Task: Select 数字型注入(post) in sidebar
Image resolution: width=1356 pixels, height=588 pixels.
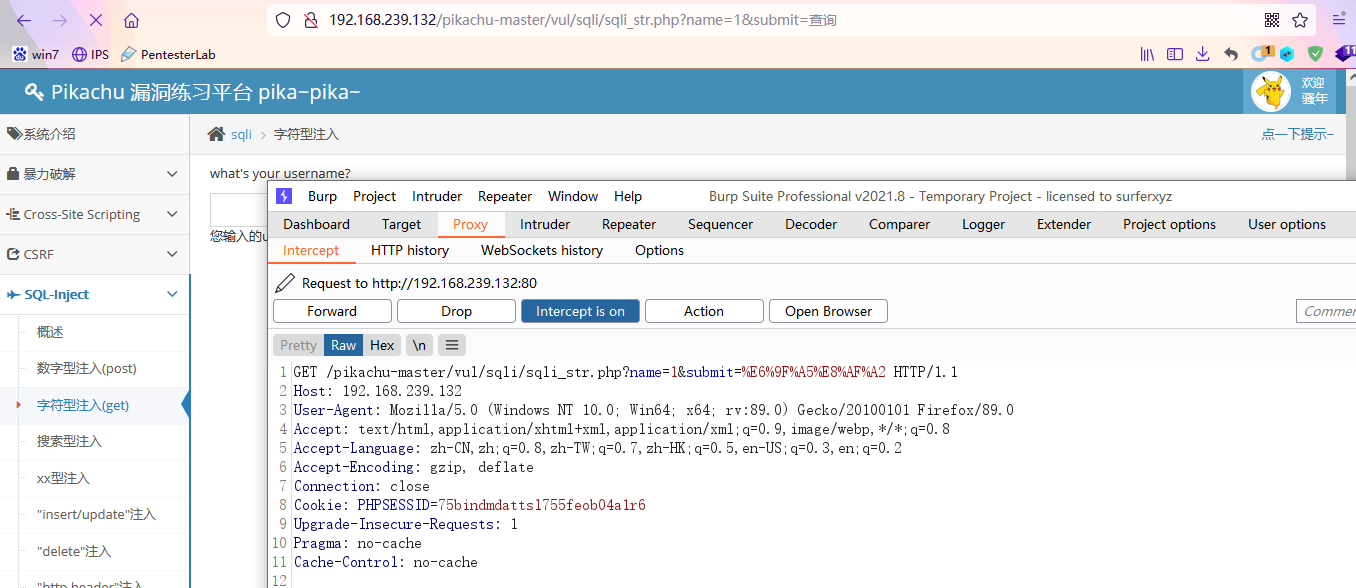Action: pos(87,368)
